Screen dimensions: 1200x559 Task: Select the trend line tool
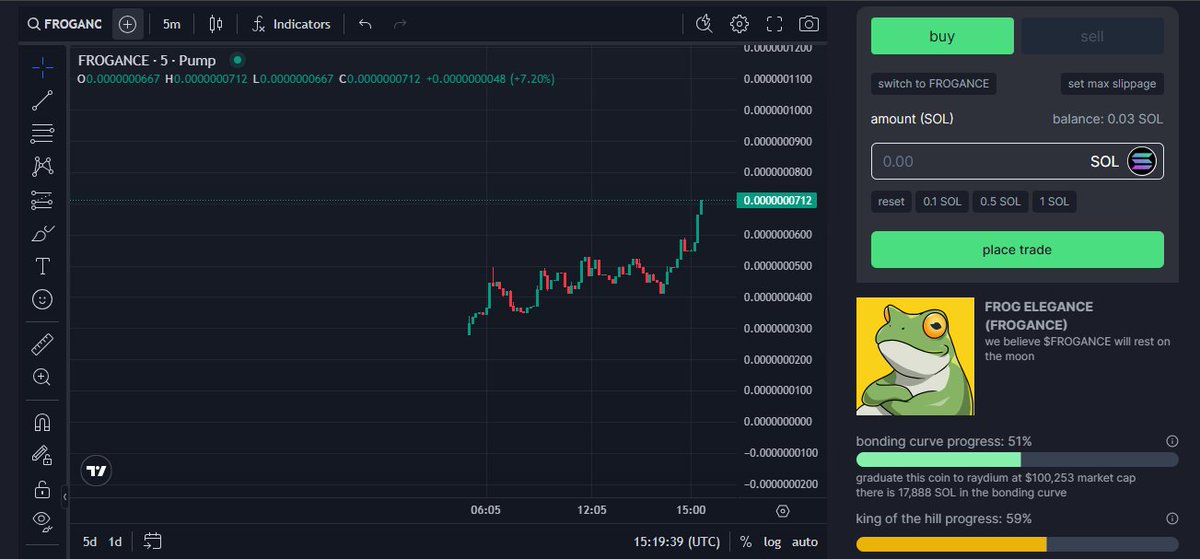42,100
